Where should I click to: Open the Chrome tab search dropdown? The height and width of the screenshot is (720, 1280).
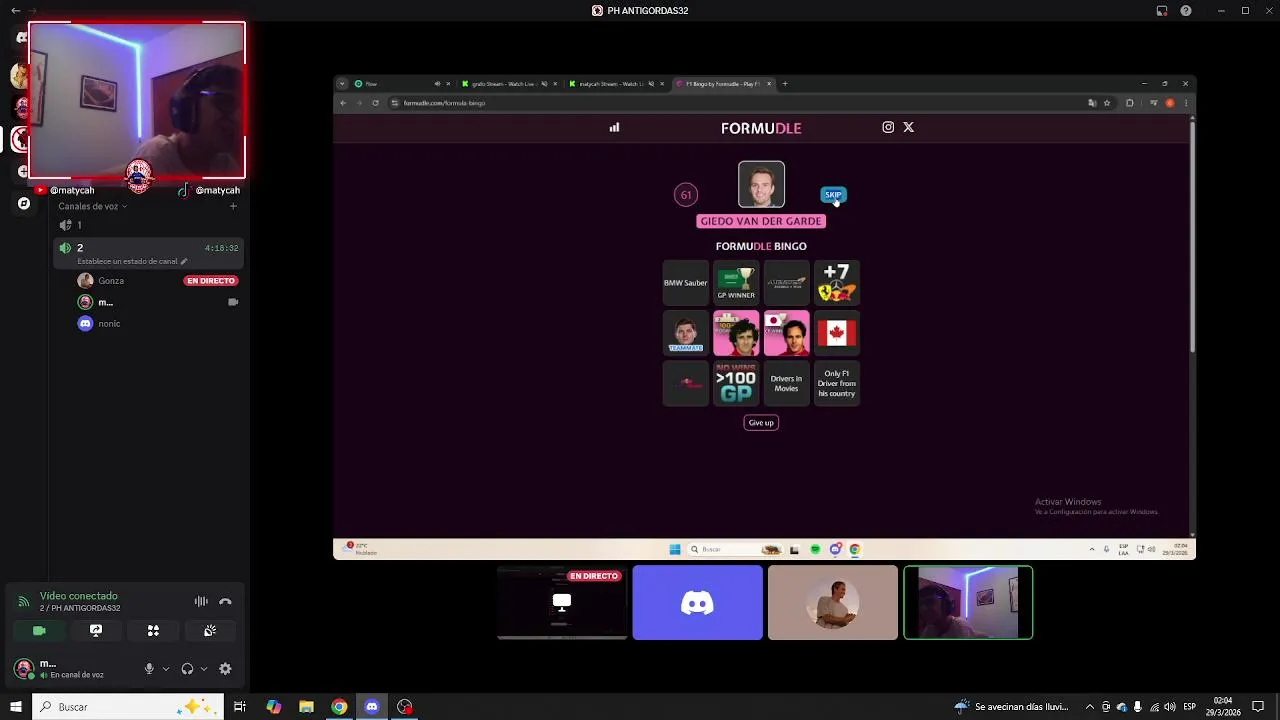click(342, 84)
